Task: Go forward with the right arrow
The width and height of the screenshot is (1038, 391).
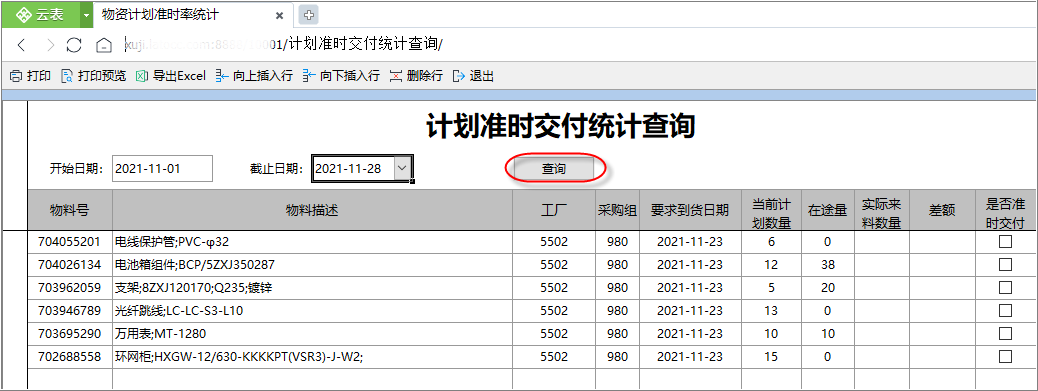Action: (x=50, y=45)
